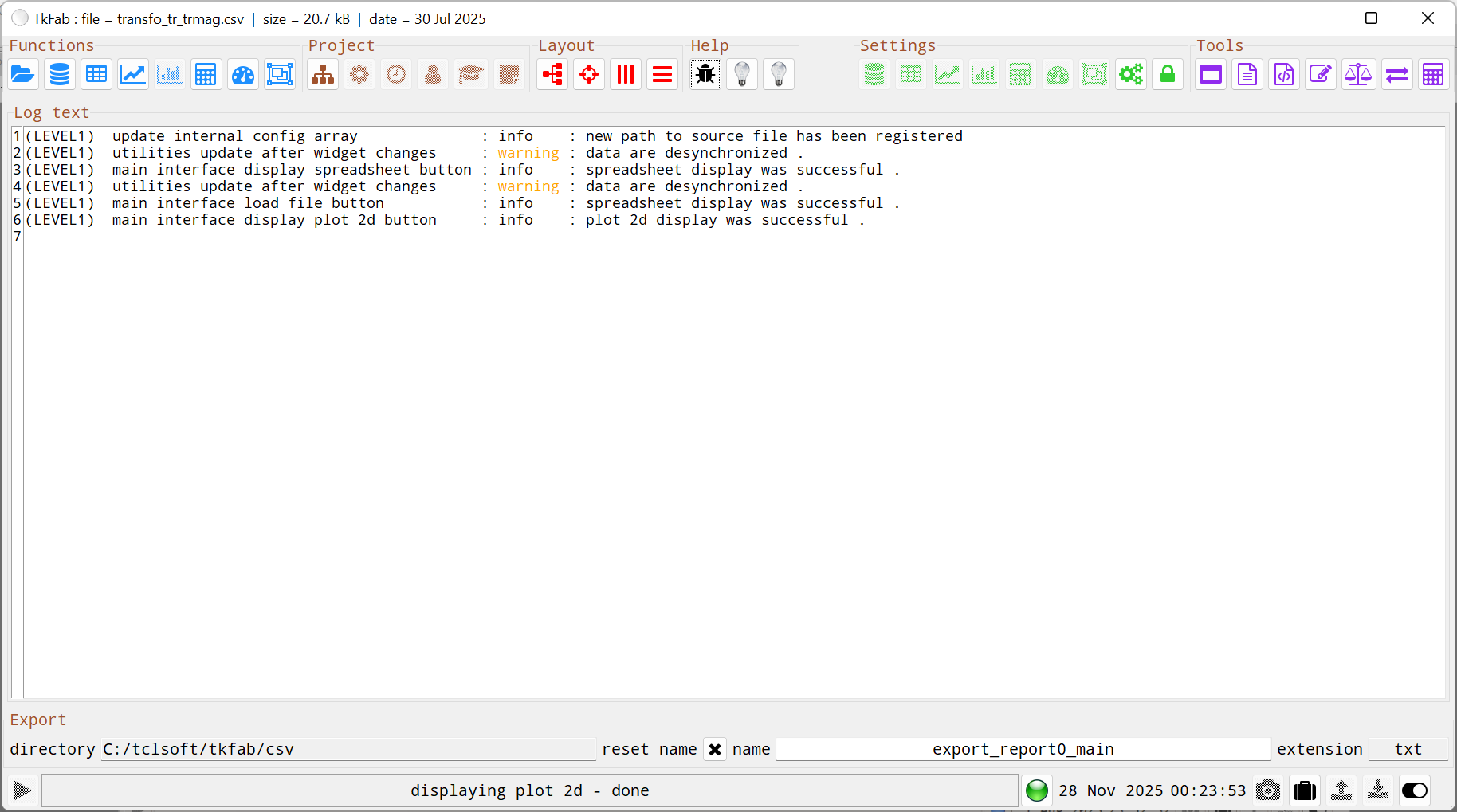Screen dimensions: 1457x812
Task: Click the directory path field
Action: (348, 749)
